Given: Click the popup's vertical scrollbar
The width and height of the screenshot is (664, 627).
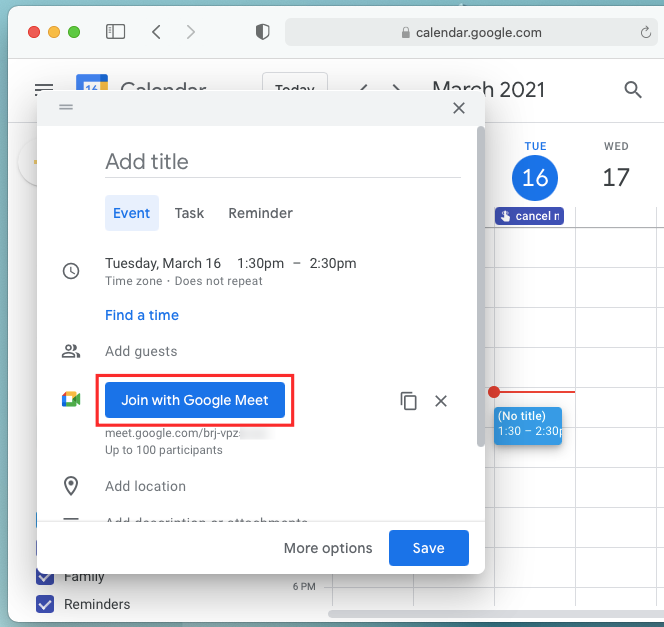Looking at the screenshot, I should coord(480,286).
